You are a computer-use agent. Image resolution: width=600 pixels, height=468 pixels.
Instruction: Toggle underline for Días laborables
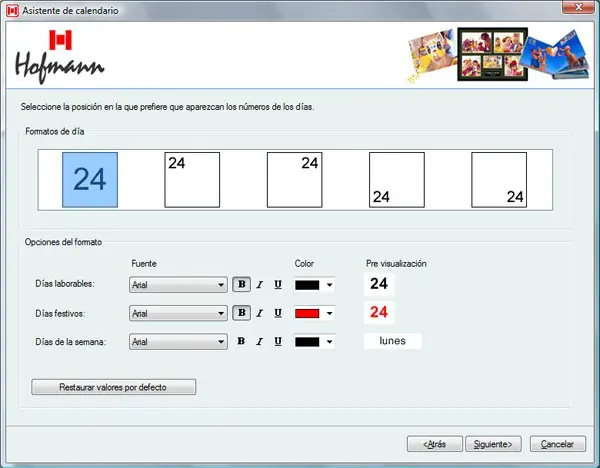point(278,285)
